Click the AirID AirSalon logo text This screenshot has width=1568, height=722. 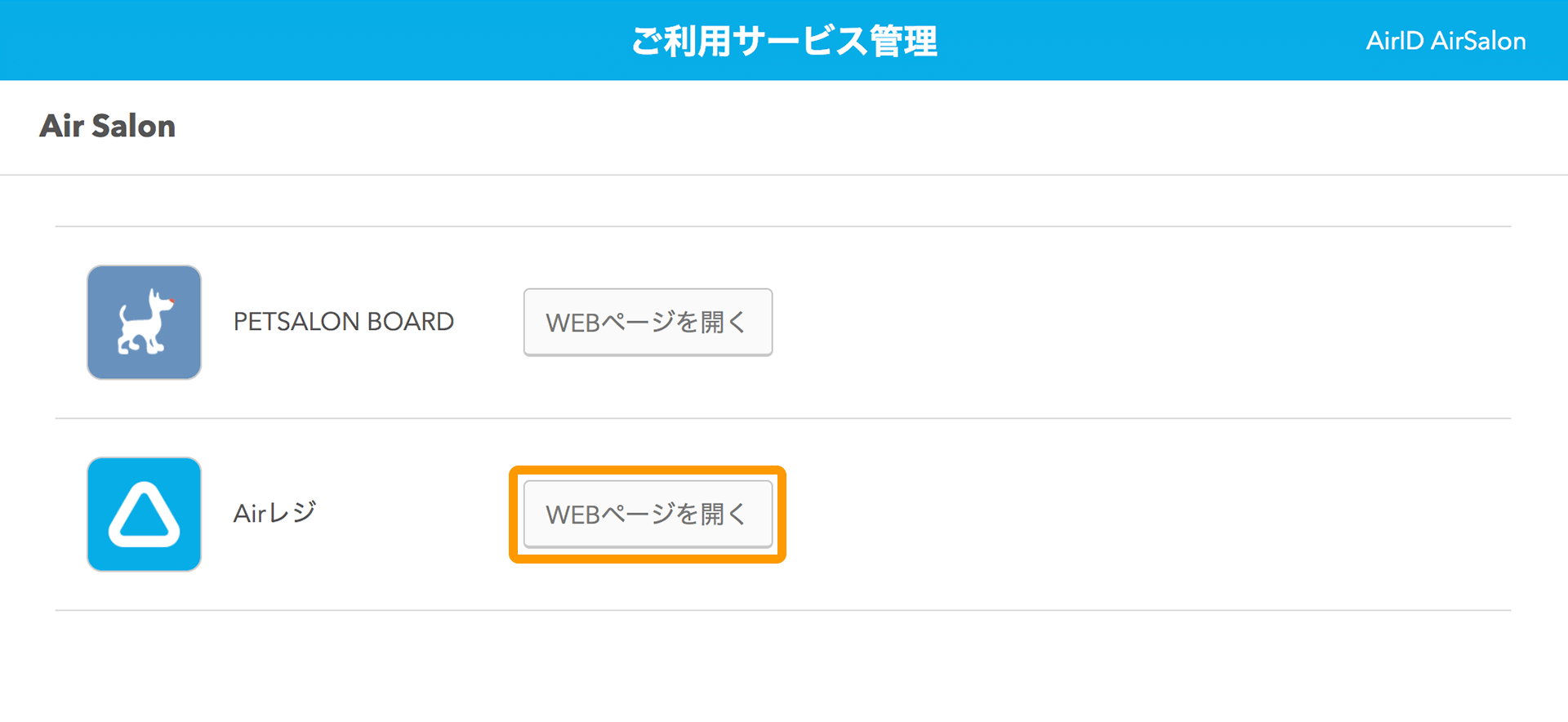1445,40
